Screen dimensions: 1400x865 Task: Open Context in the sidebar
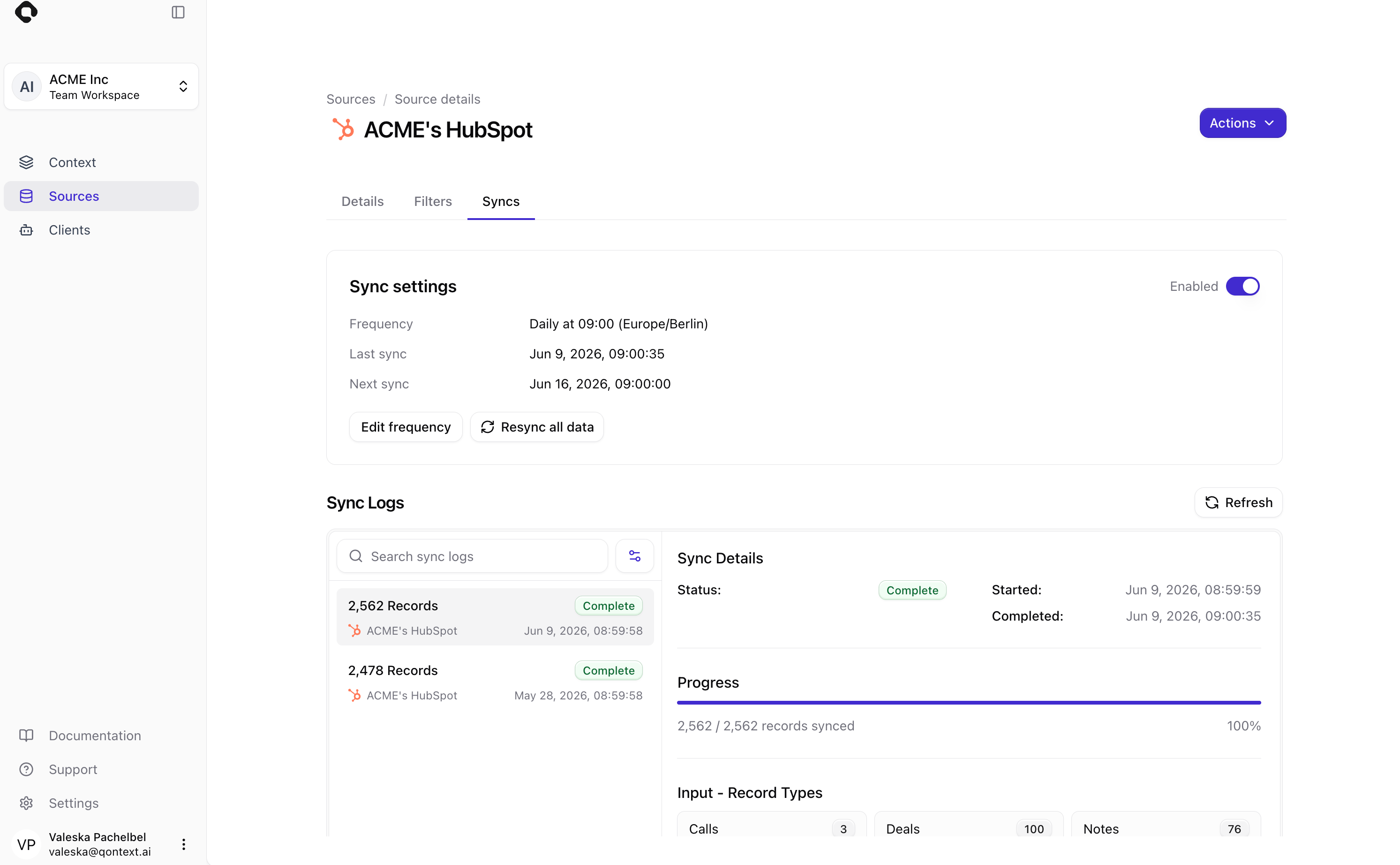click(101, 162)
